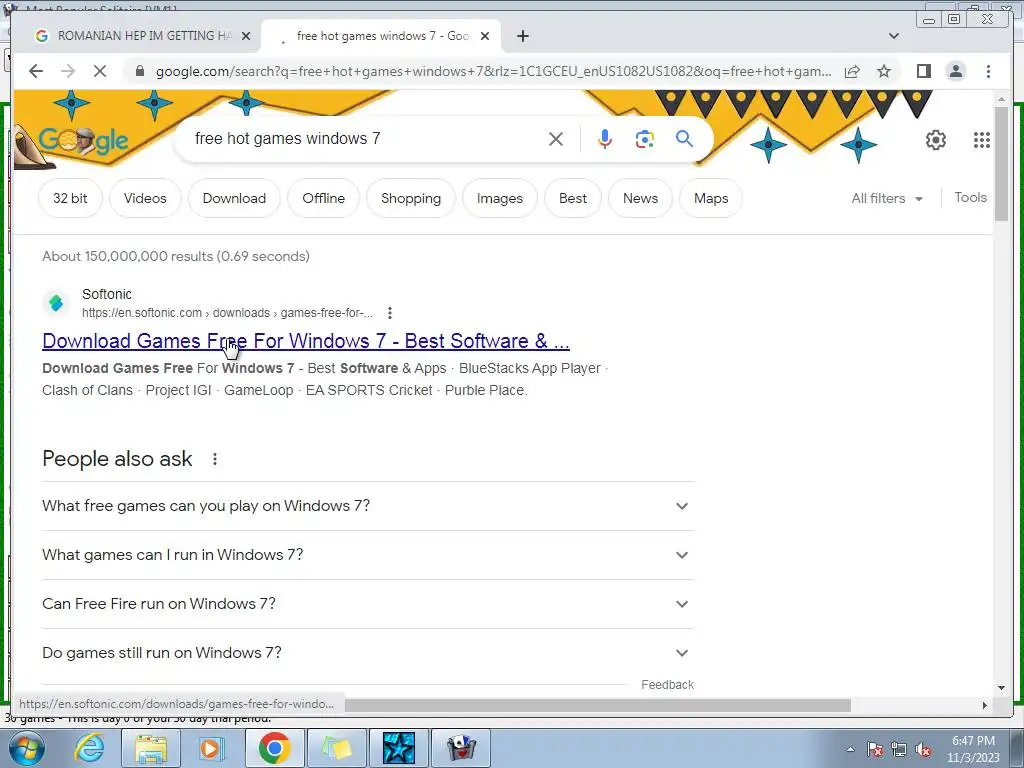1024x768 pixels.
Task: Open the tab search dropdown
Action: pyautogui.click(x=894, y=36)
